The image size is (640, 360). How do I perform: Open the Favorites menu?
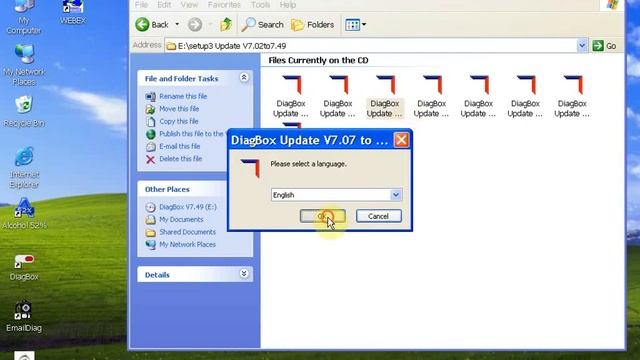coord(224,5)
